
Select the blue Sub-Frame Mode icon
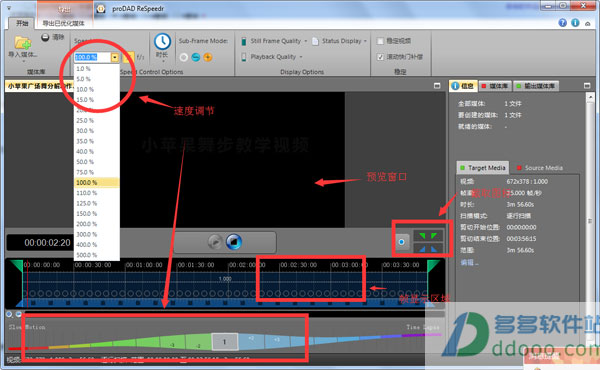196,57
